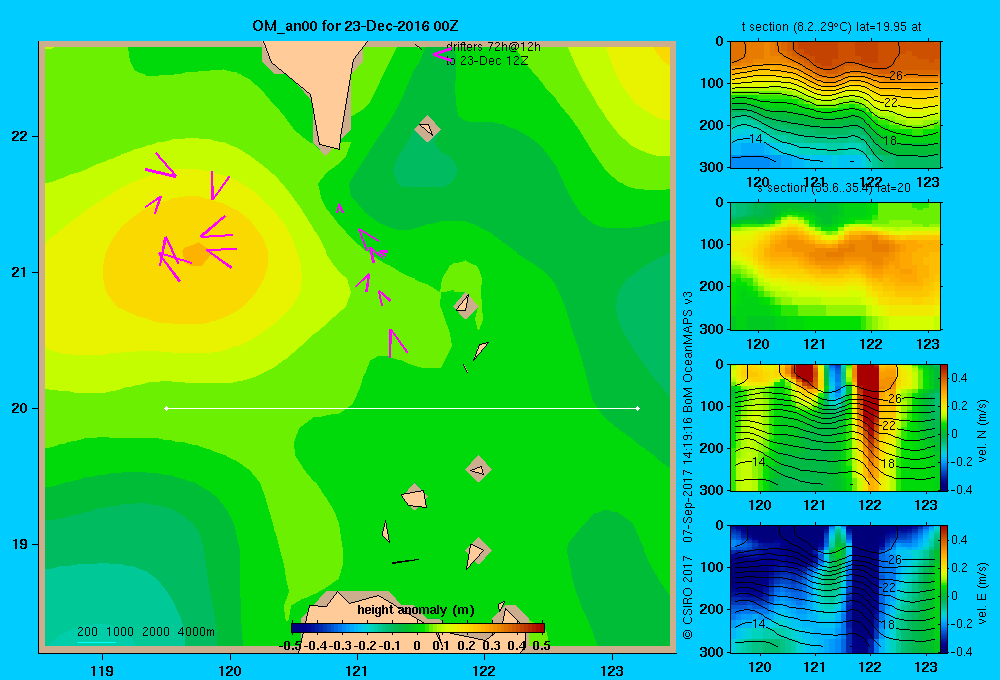This screenshot has height=680, width=1000.
Task: Click longitude tick '121' on main map axis
Action: 357,670
